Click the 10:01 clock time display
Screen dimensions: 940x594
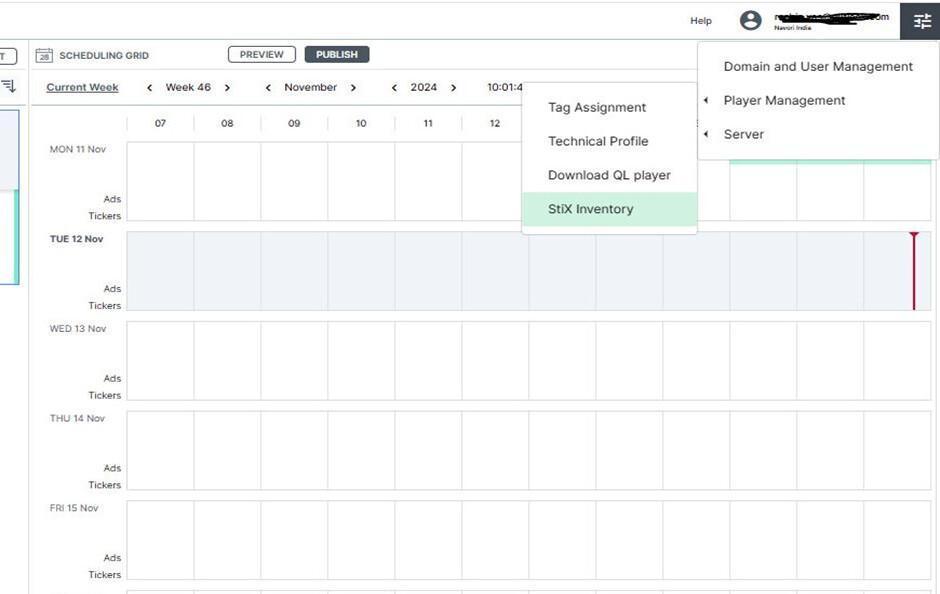pos(505,88)
